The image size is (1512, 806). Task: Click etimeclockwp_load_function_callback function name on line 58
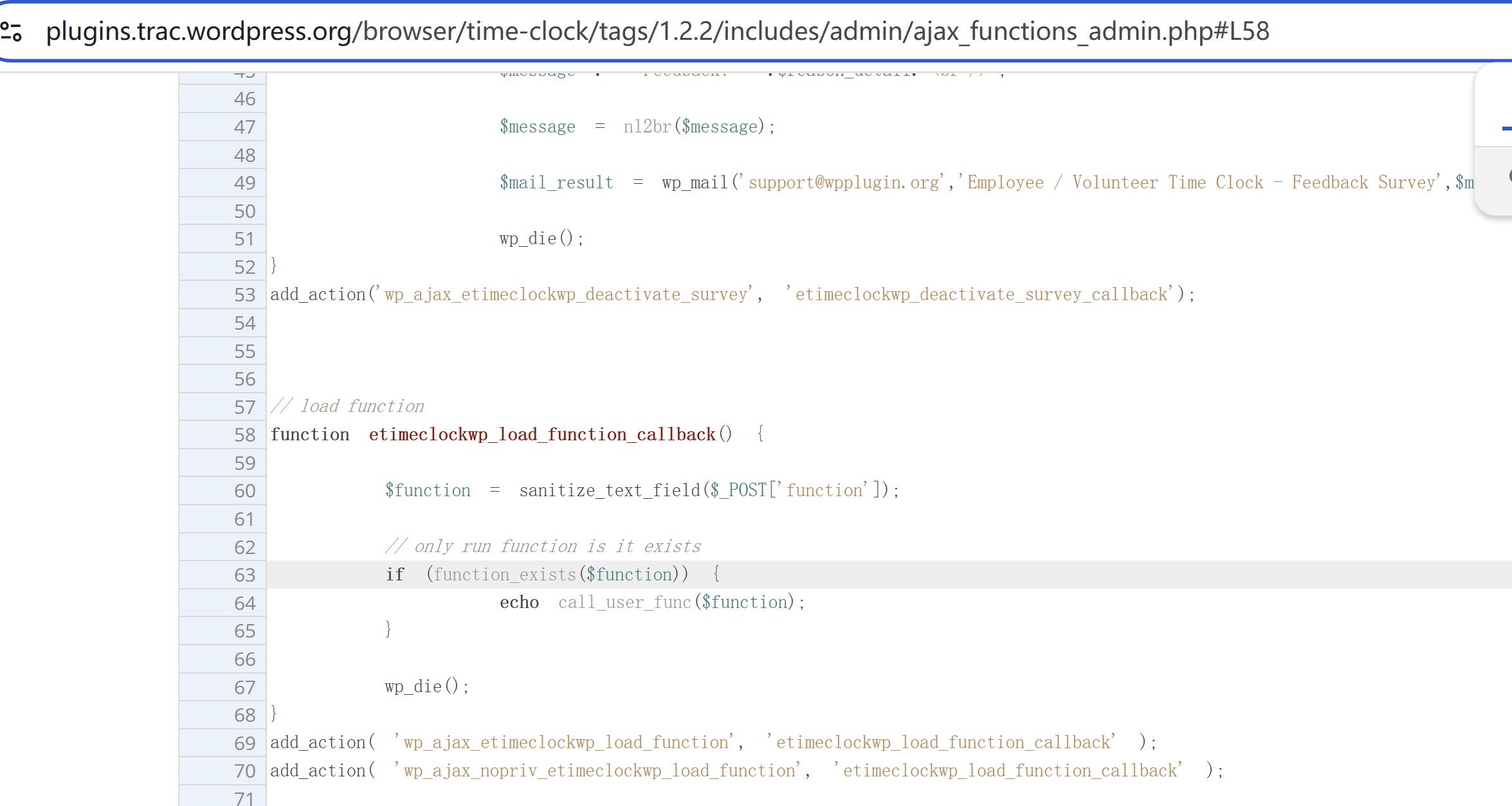(542, 434)
